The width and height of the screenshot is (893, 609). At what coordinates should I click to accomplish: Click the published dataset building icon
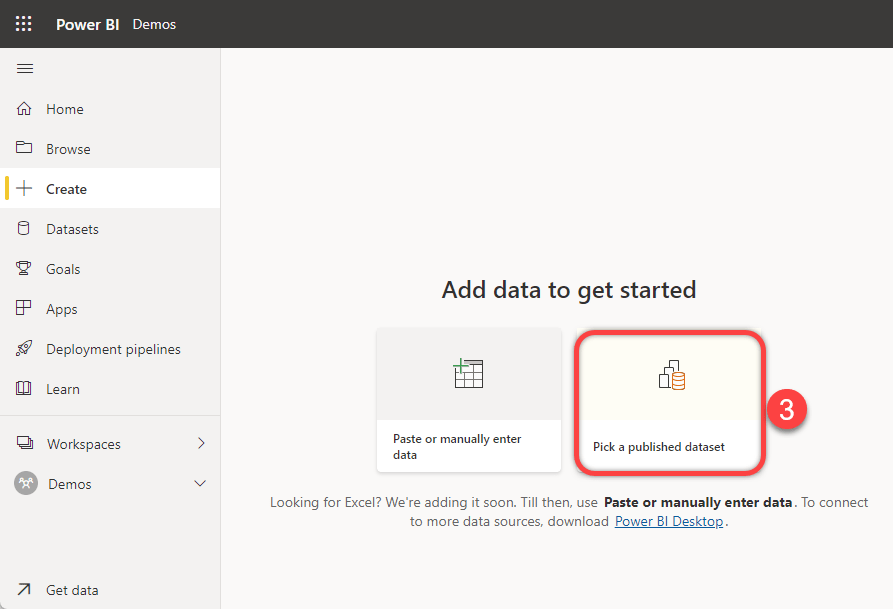coord(672,375)
